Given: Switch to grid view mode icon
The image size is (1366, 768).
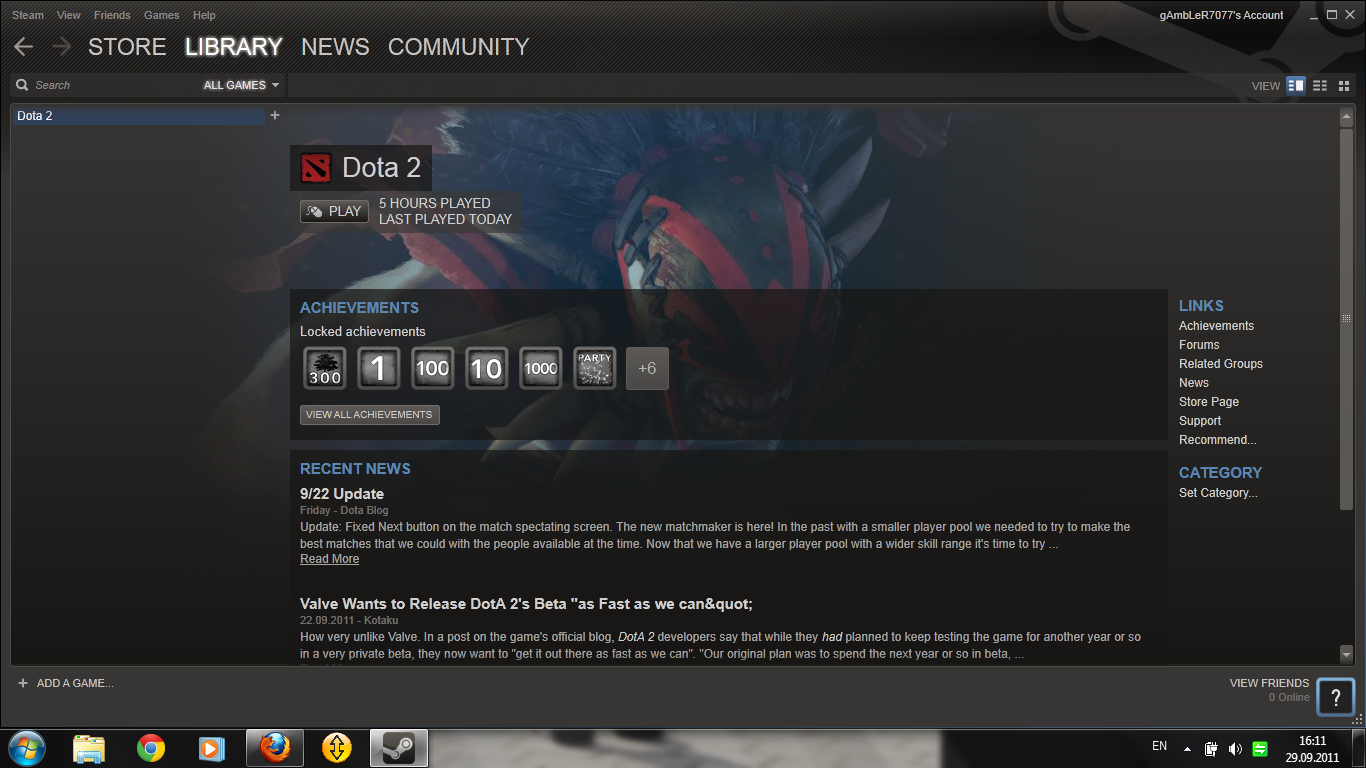Looking at the screenshot, I should point(1344,85).
